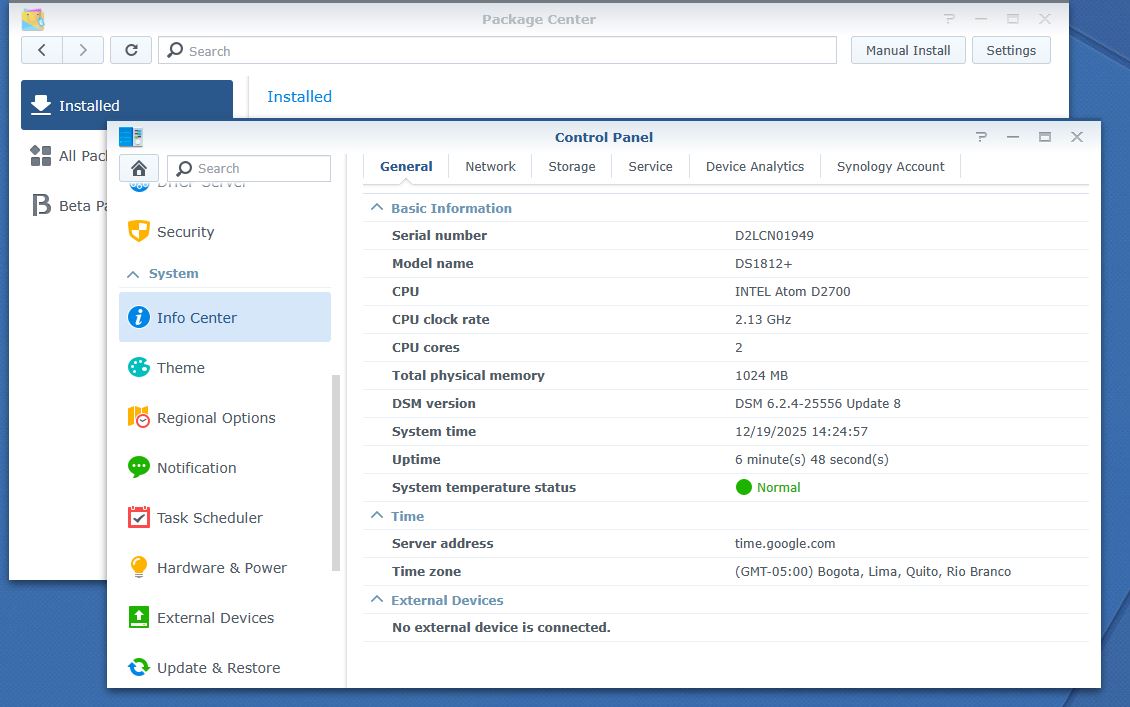Open the Device Analytics tab
This screenshot has width=1130, height=707.
pos(754,166)
